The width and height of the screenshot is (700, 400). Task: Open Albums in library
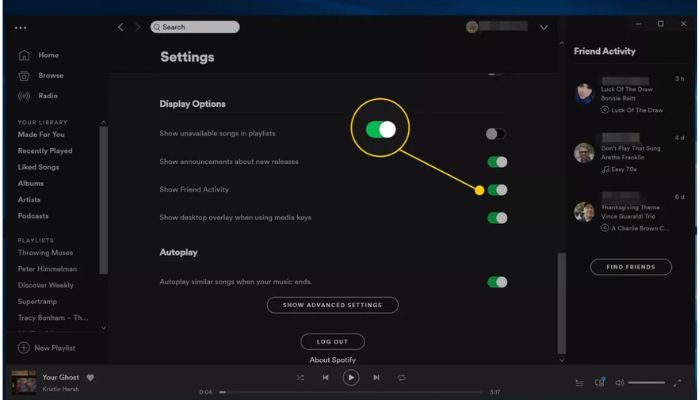[x=31, y=183]
